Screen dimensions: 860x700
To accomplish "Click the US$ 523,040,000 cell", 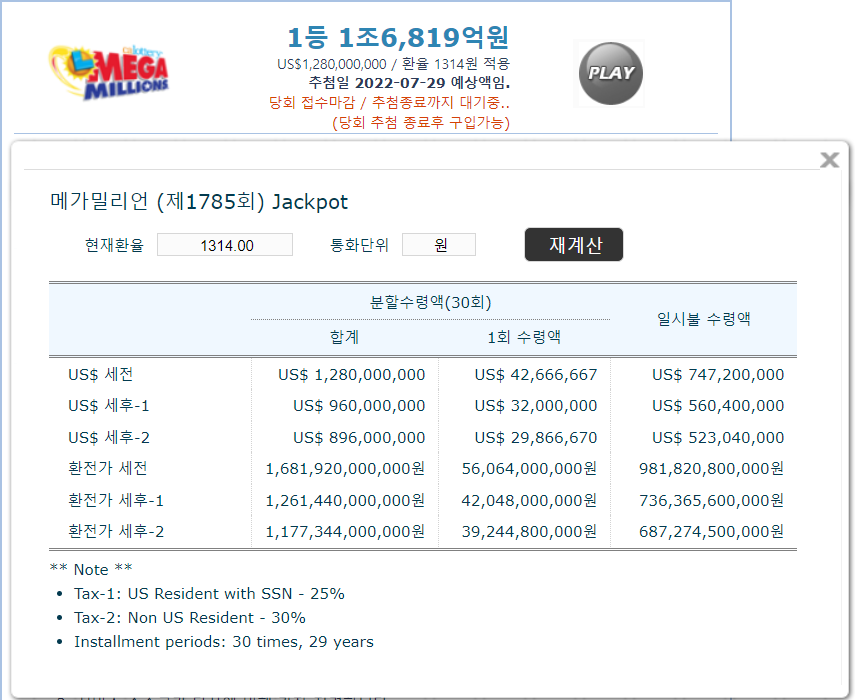I will [x=718, y=438].
